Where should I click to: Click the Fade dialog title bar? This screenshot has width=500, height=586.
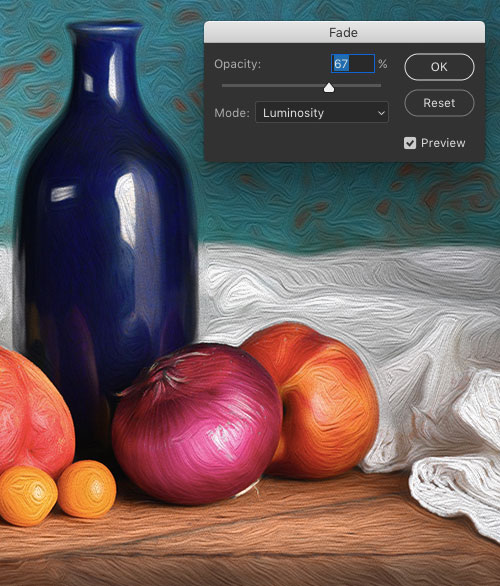pos(344,32)
